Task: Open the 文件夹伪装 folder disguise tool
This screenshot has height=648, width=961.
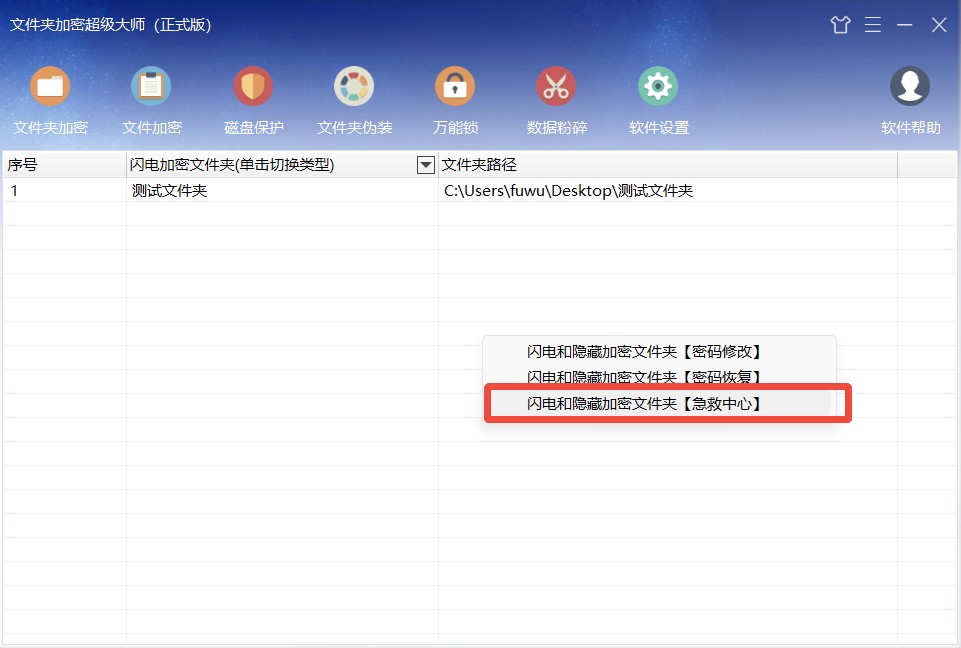Action: (354, 101)
